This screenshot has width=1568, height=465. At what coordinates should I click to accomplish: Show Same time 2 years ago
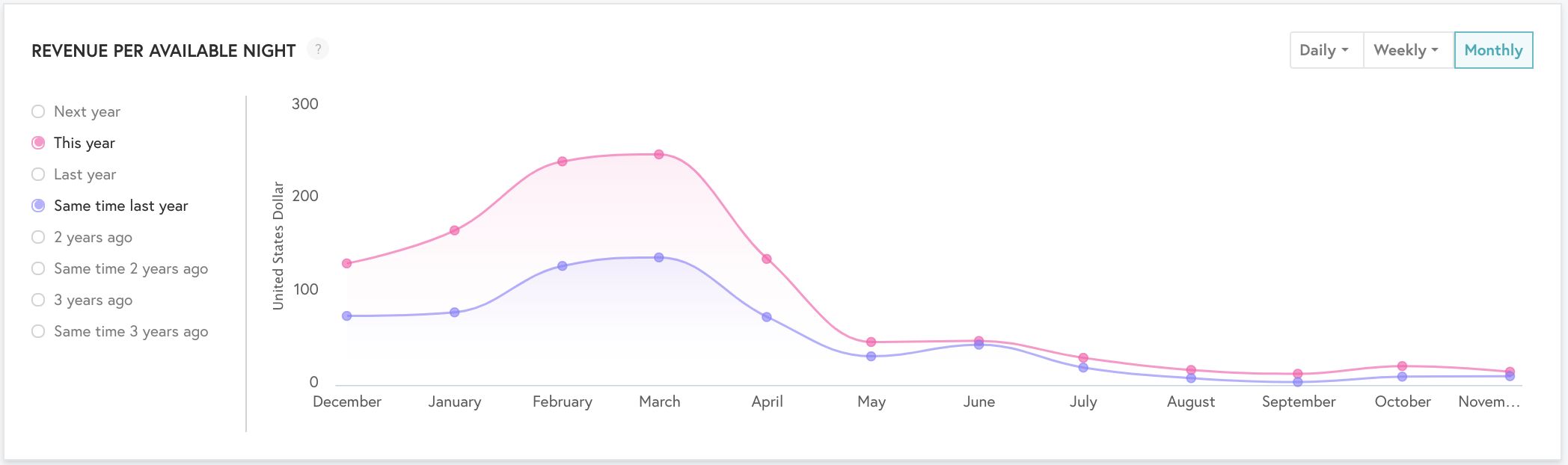[38, 268]
